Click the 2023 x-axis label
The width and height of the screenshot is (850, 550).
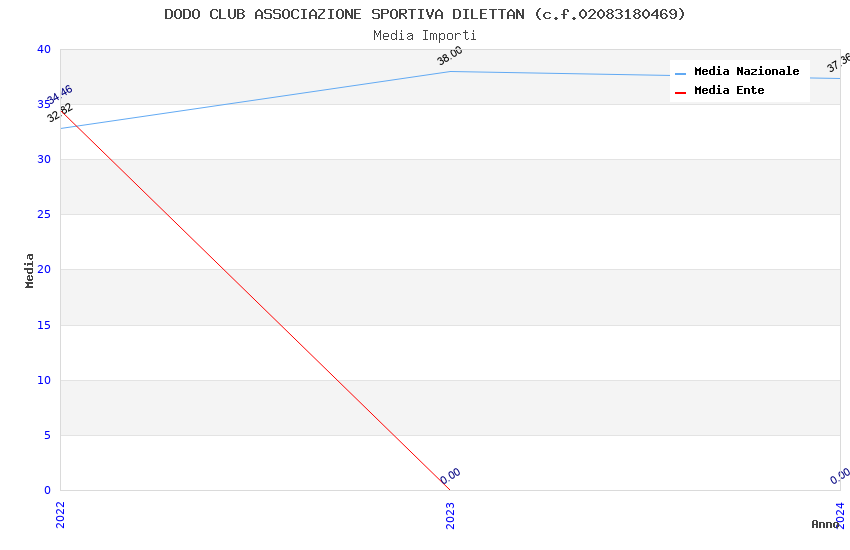click(x=450, y=515)
